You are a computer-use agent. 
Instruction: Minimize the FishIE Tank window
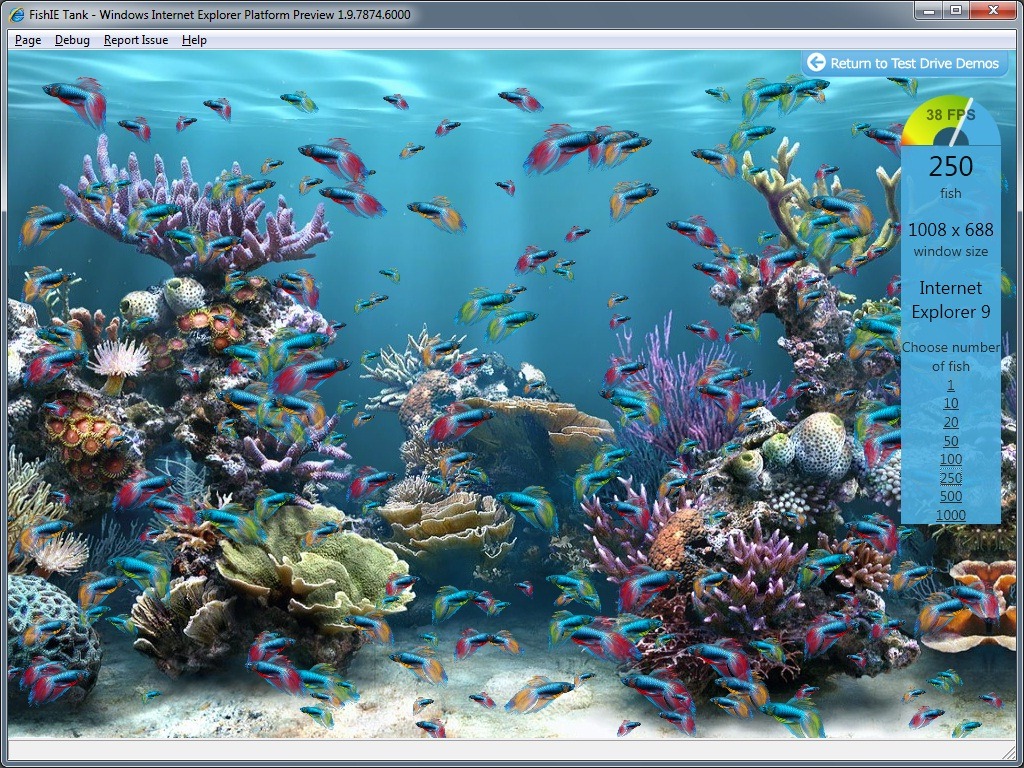929,10
